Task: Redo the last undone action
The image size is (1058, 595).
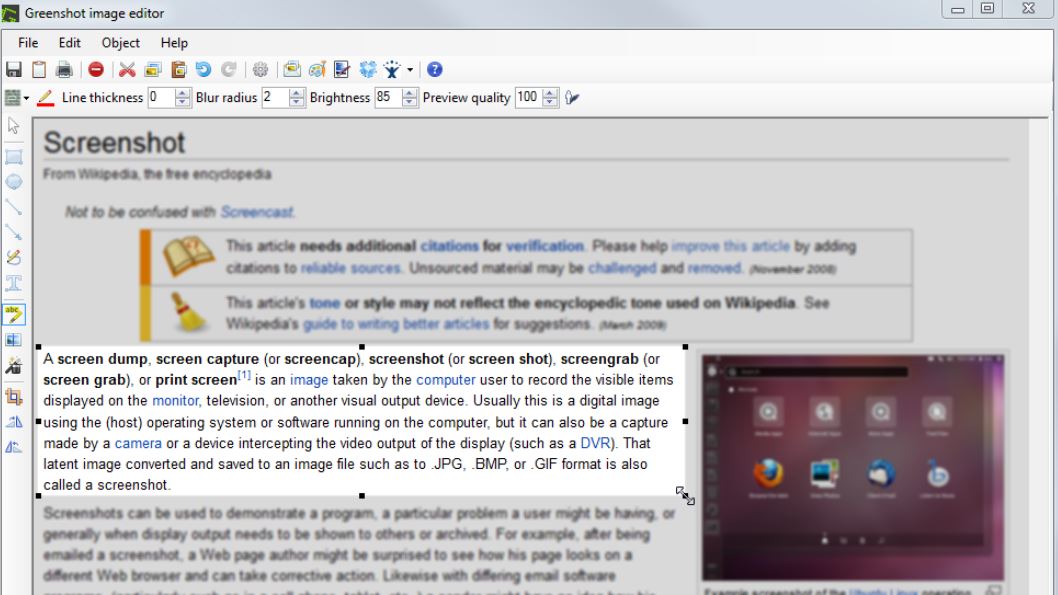Action: pyautogui.click(x=229, y=69)
